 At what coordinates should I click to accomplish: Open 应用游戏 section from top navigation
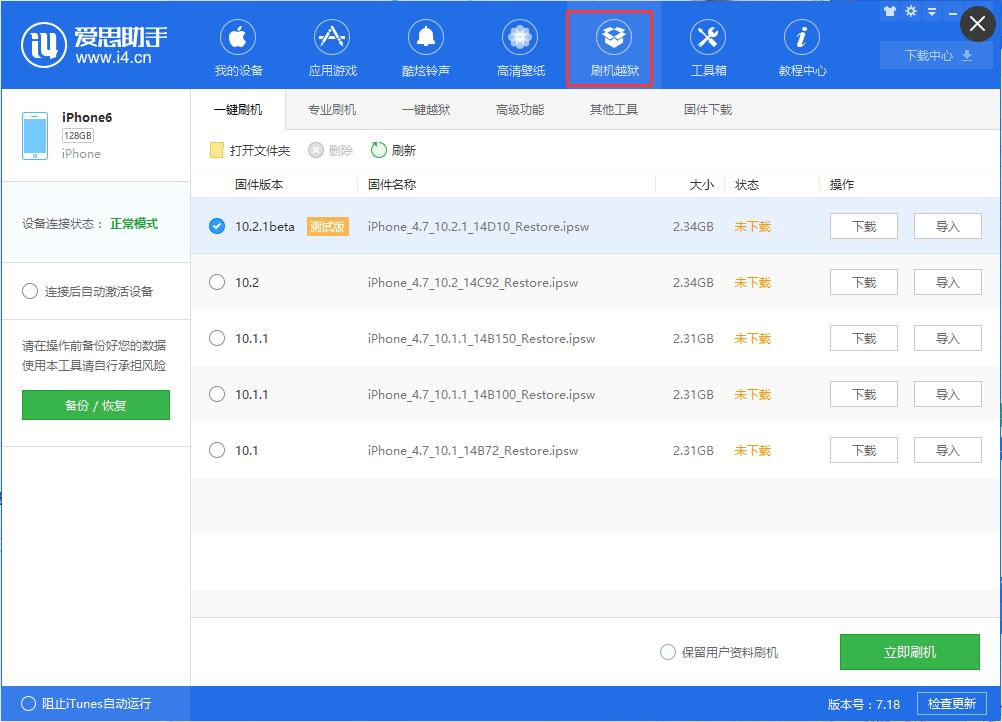pyautogui.click(x=331, y=47)
